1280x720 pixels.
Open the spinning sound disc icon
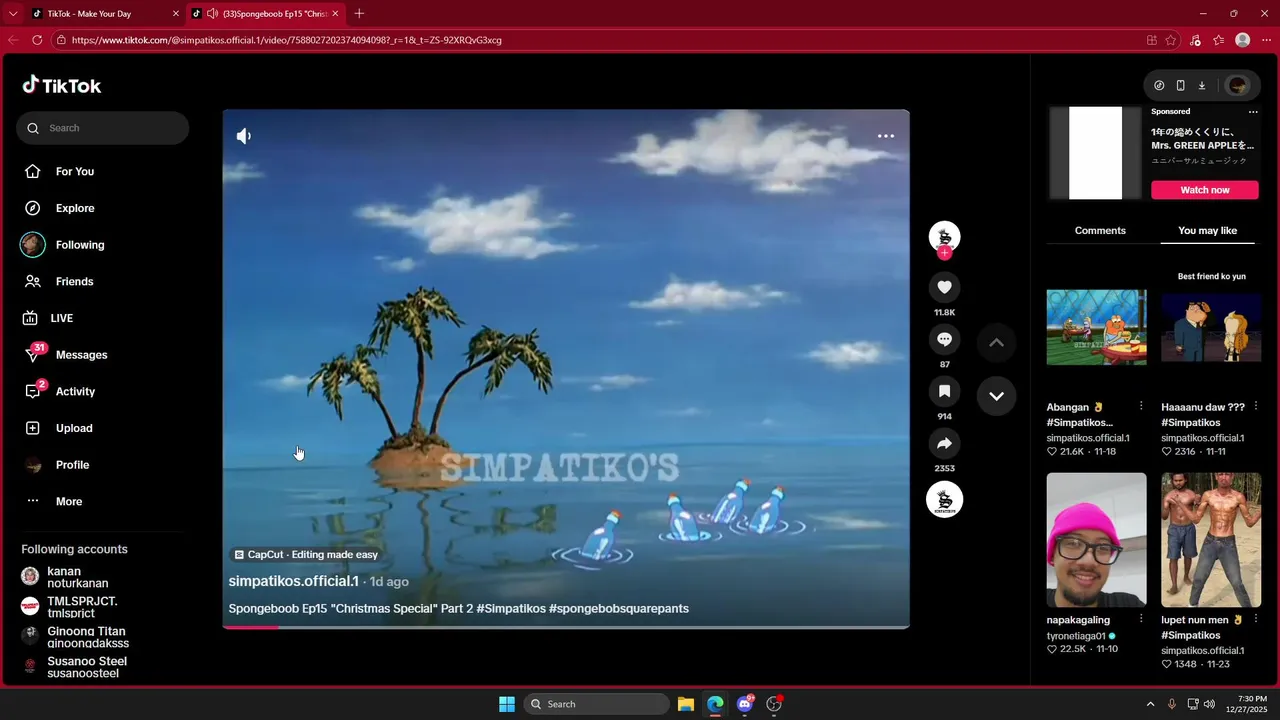(944, 499)
